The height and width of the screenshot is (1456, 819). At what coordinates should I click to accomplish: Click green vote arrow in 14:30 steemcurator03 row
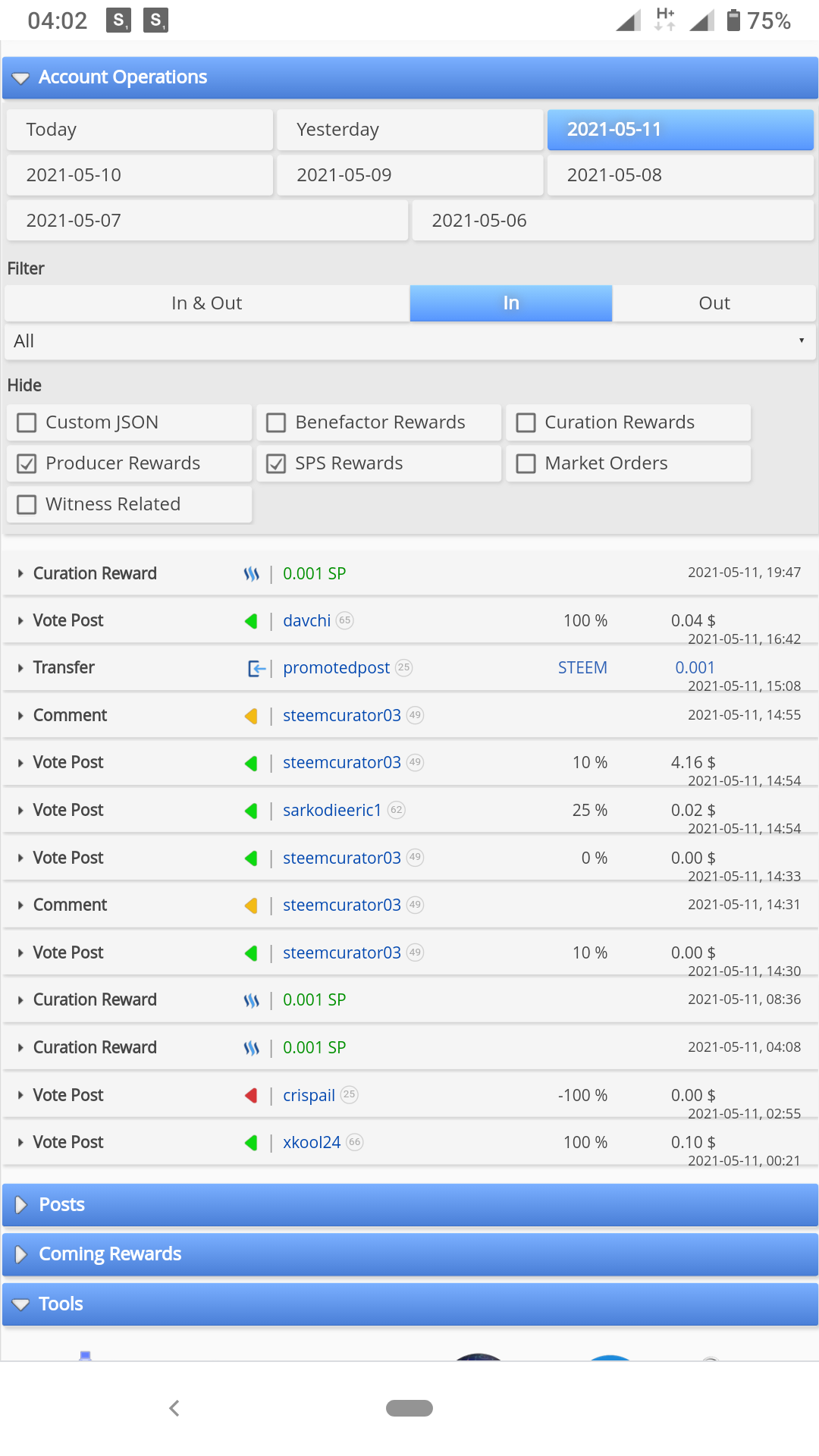click(251, 953)
